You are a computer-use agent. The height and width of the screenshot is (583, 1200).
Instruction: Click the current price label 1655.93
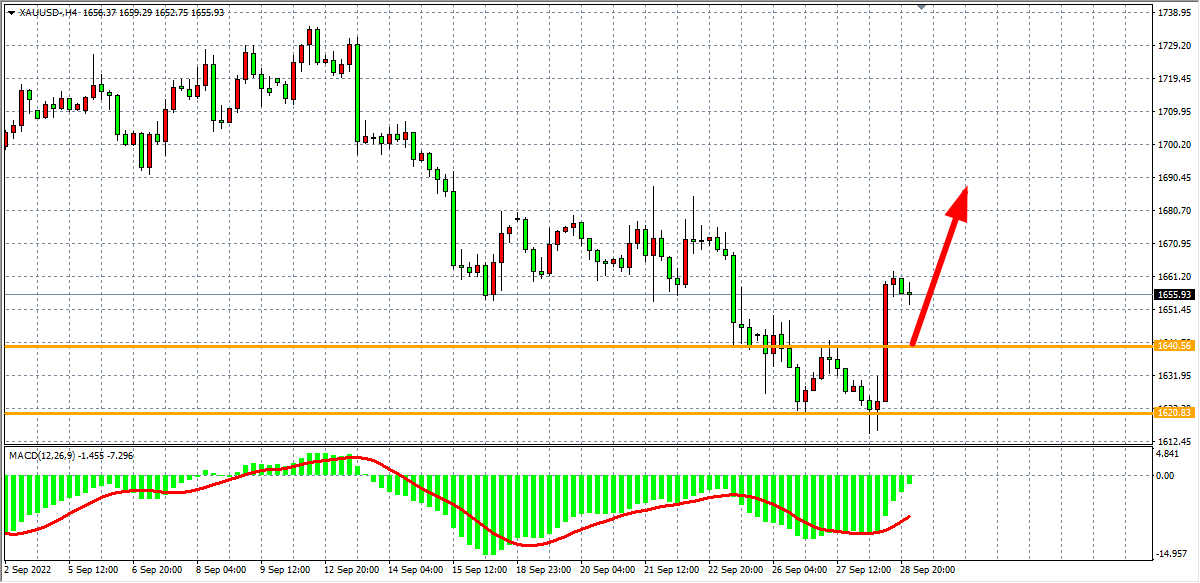point(1173,295)
